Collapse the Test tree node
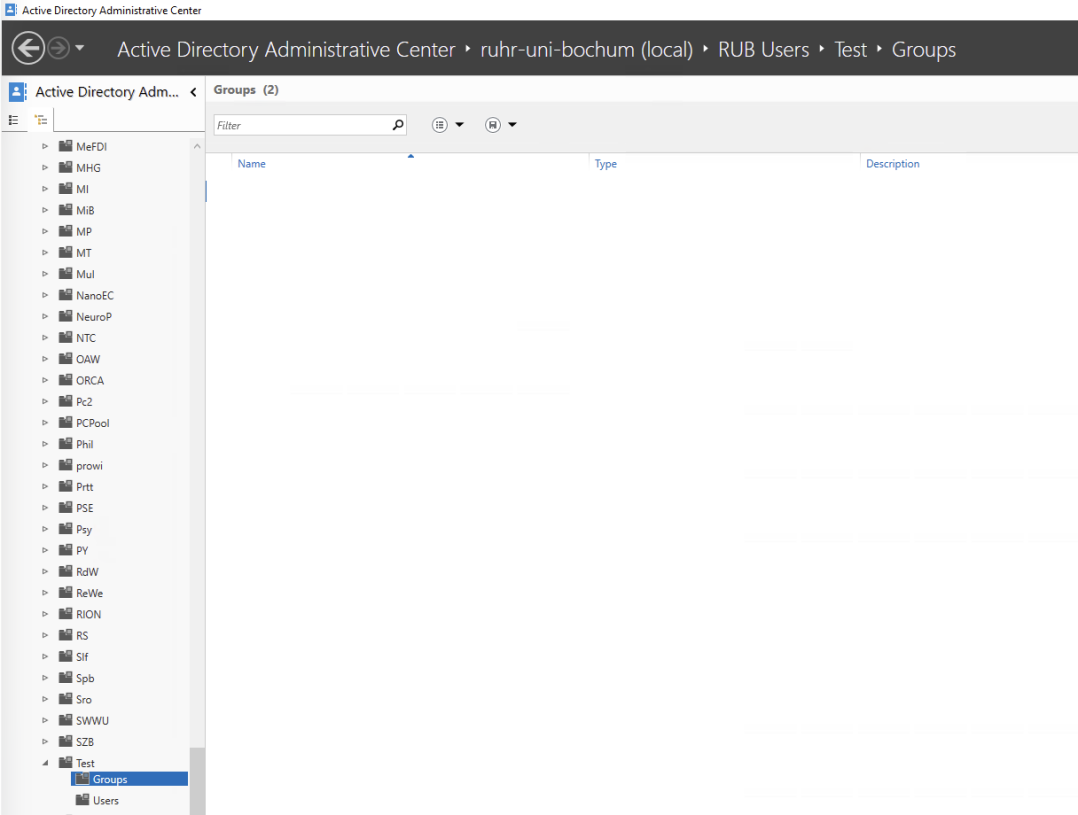This screenshot has width=1078, height=815. tap(45, 763)
